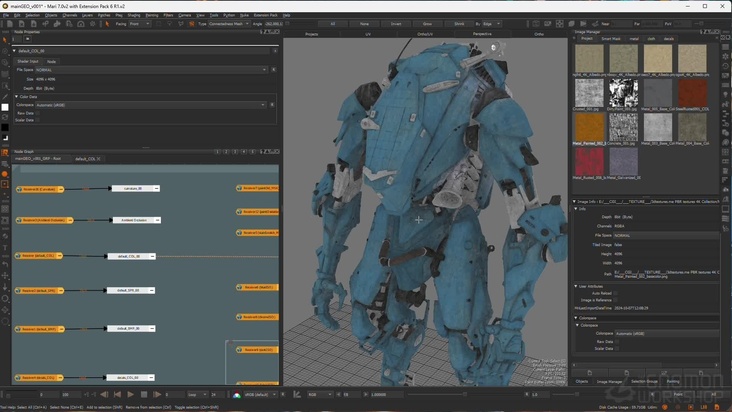732x412 pixels.
Task: Click the New project icon in the toolbar
Action: [x=9, y=24]
